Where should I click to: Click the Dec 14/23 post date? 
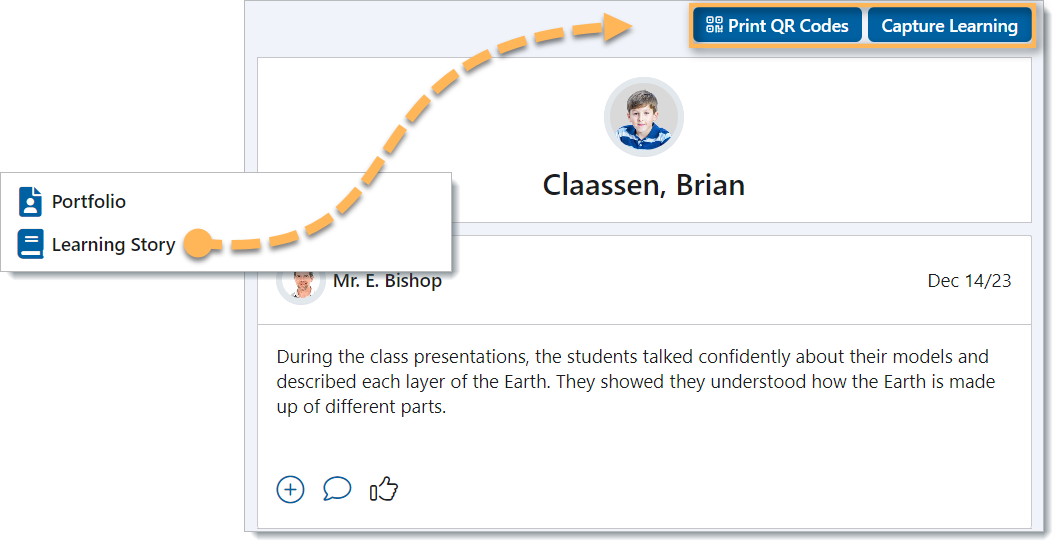point(969,281)
